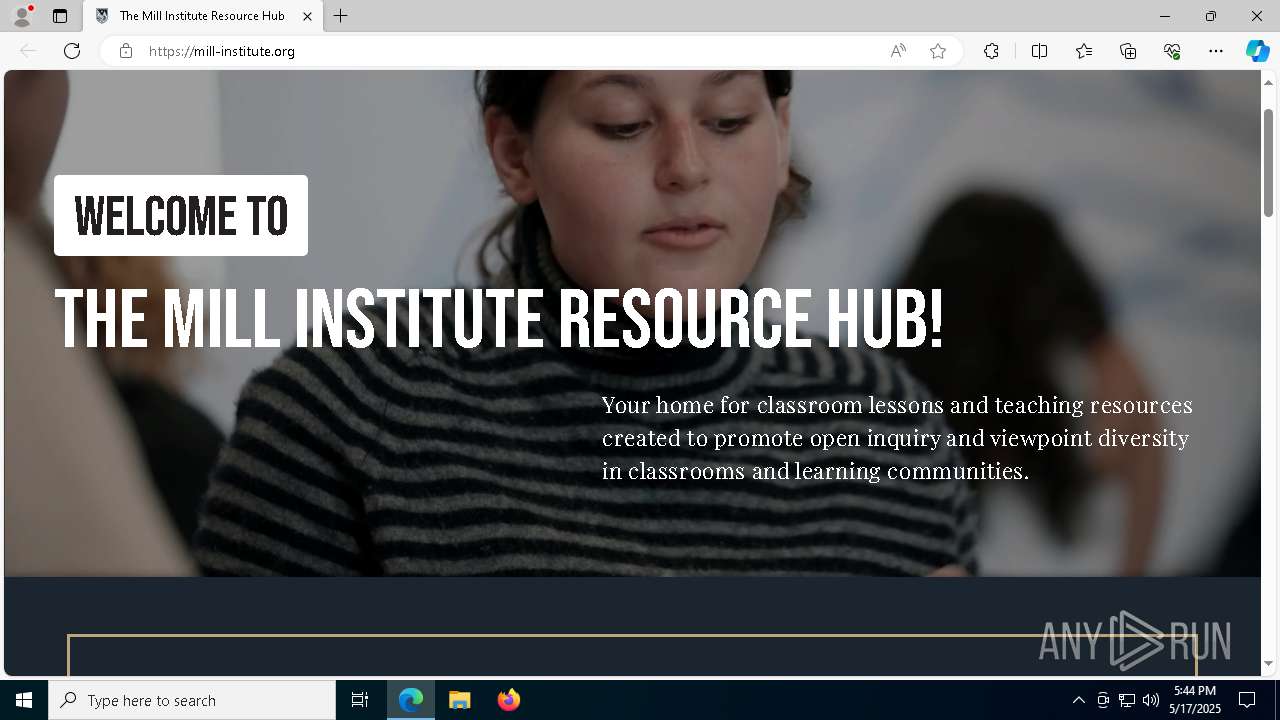
Task: Show hidden system tray icons
Action: 1078,700
